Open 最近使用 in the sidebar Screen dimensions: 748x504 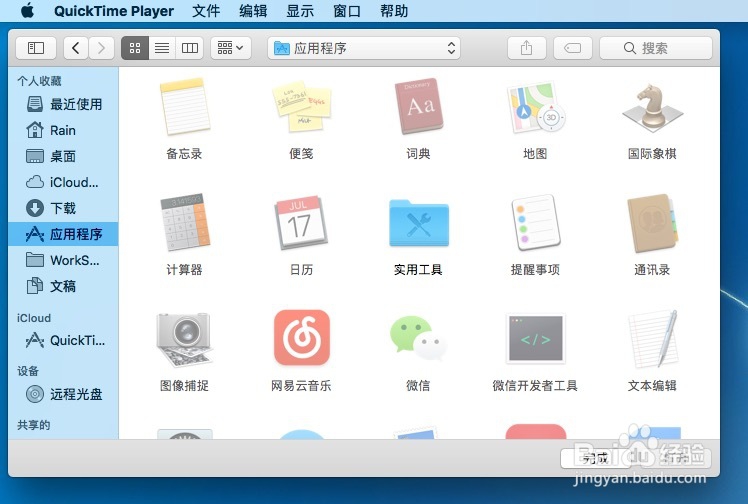click(63, 104)
